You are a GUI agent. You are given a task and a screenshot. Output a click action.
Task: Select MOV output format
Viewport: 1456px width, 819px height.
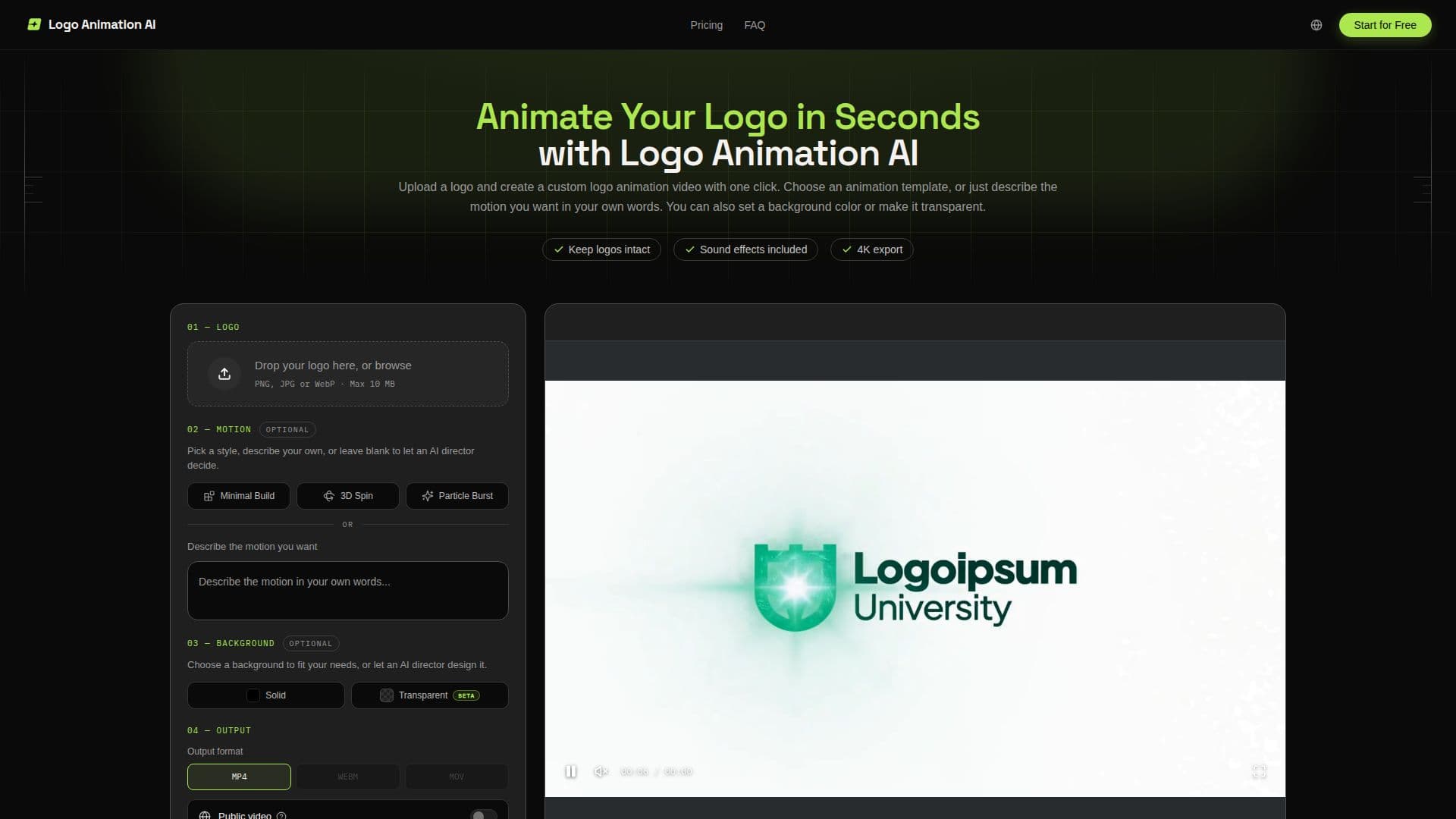(x=457, y=777)
